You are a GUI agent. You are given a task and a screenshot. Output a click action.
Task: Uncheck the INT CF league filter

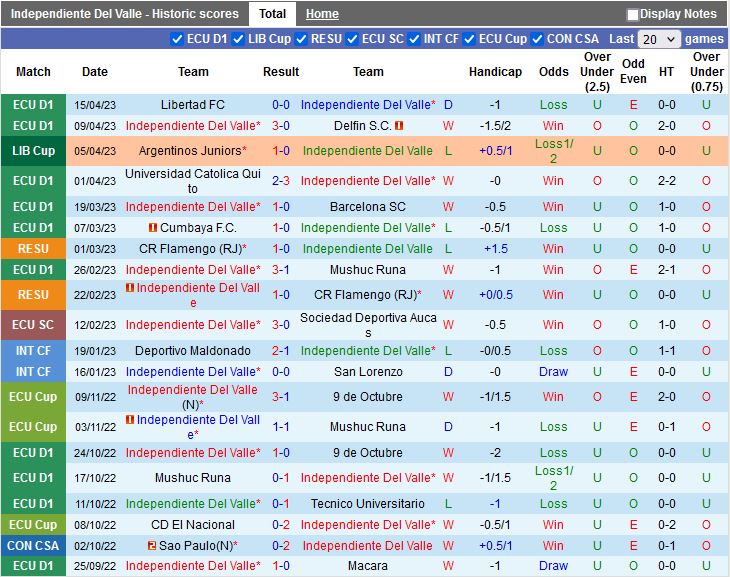(414, 39)
